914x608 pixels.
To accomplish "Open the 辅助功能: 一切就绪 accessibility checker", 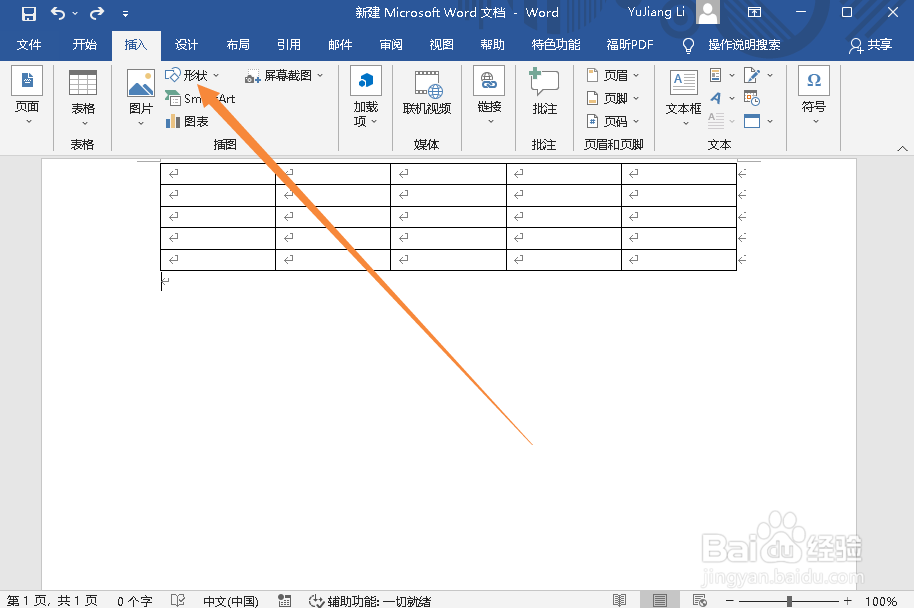I will (x=370, y=600).
